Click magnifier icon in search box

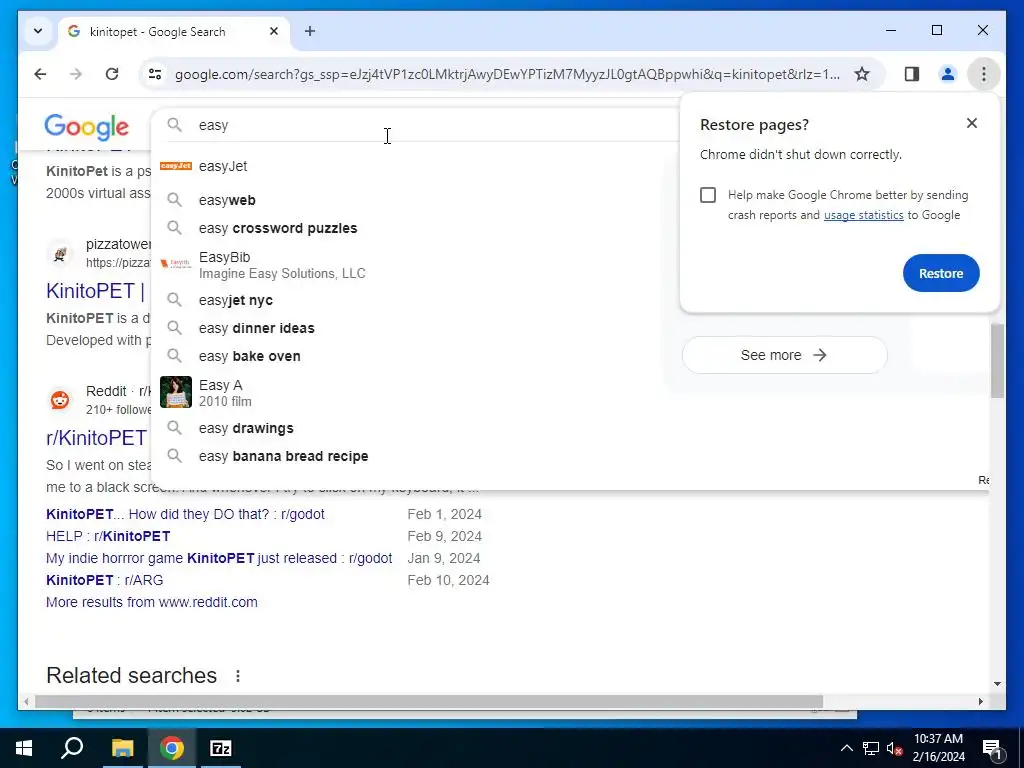pyautogui.click(x=174, y=125)
